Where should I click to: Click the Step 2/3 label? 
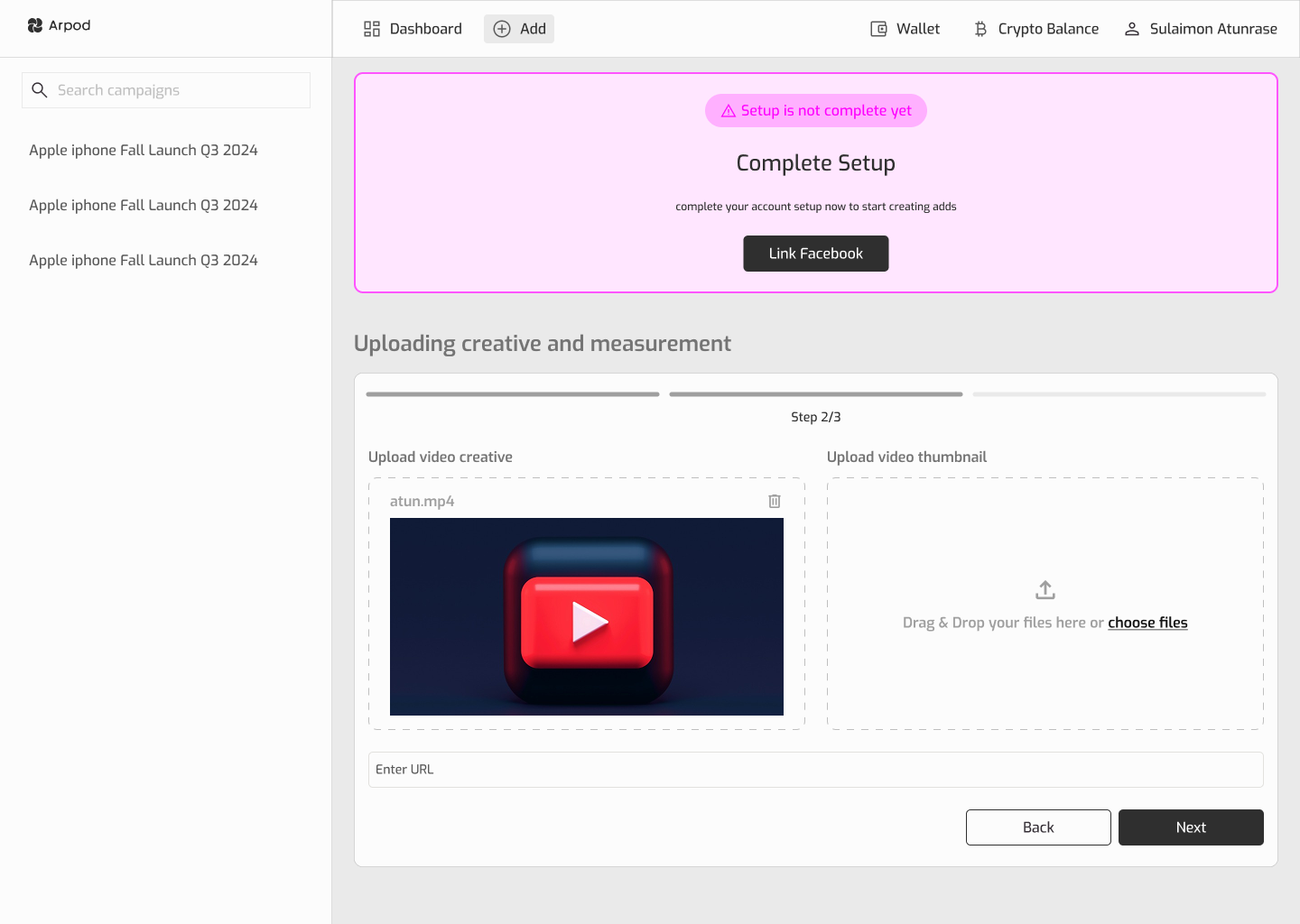click(x=816, y=417)
